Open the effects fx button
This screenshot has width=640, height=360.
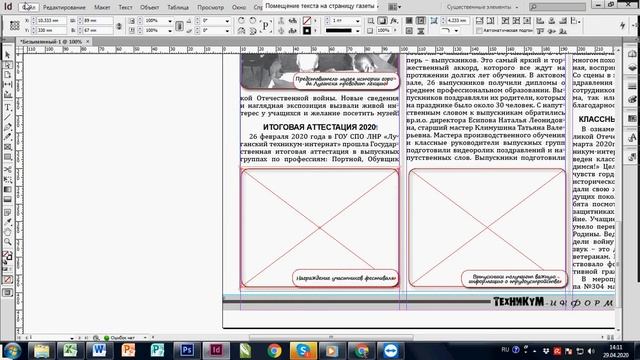(x=394, y=20)
